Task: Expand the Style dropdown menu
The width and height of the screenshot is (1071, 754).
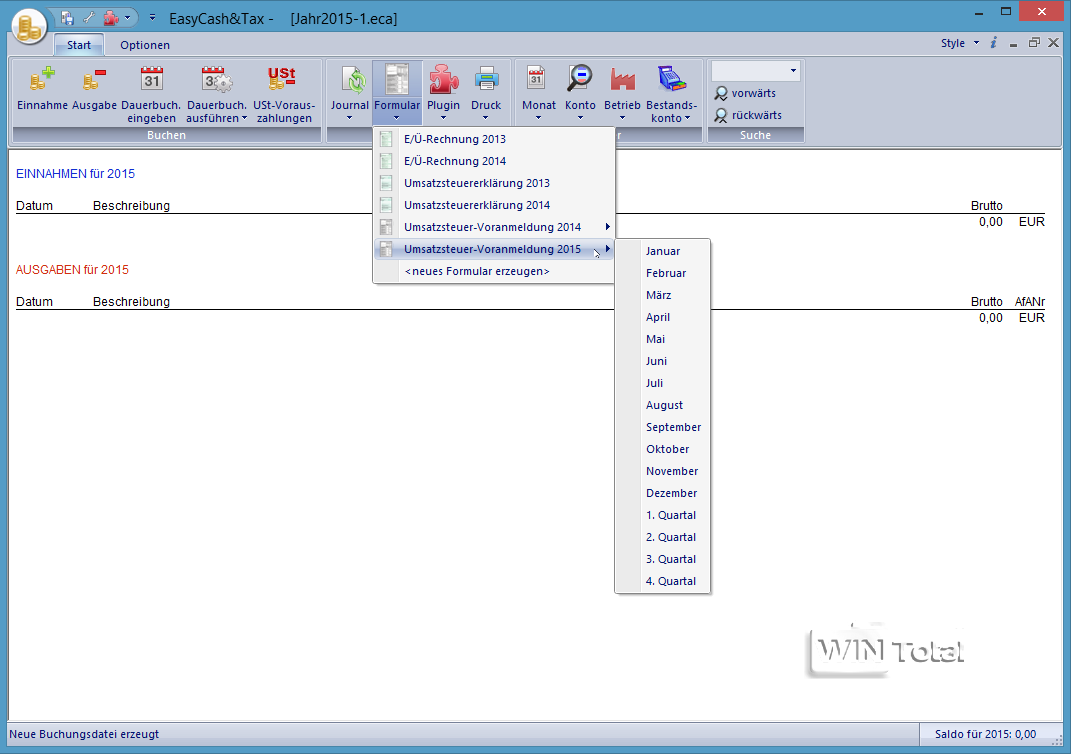Action: 976,43
